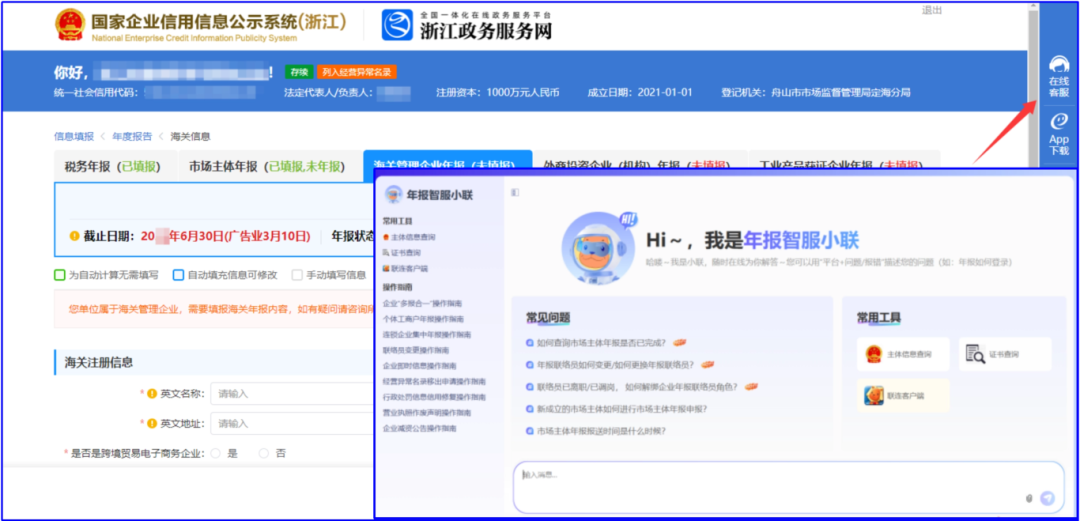Open 个体工商户年报操作指南
The image size is (1080, 521).
pyautogui.click(x=424, y=319)
